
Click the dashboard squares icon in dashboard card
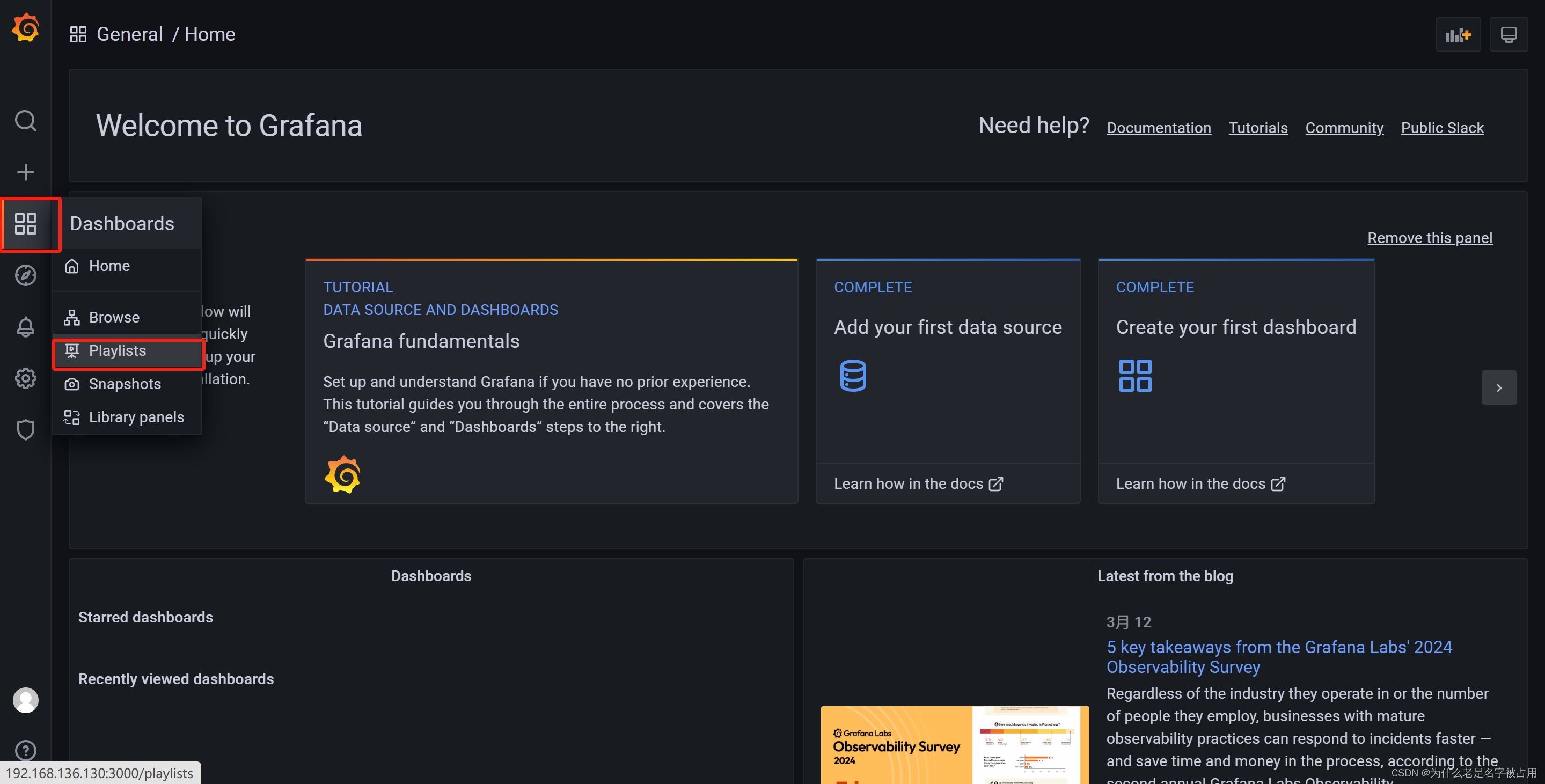point(1135,376)
